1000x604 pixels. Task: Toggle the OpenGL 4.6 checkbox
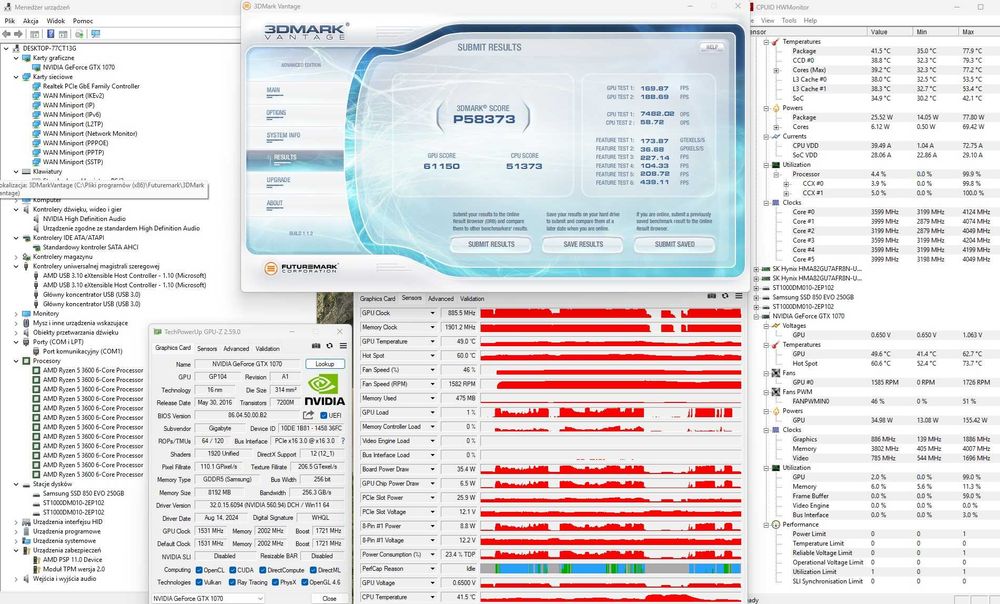point(304,582)
